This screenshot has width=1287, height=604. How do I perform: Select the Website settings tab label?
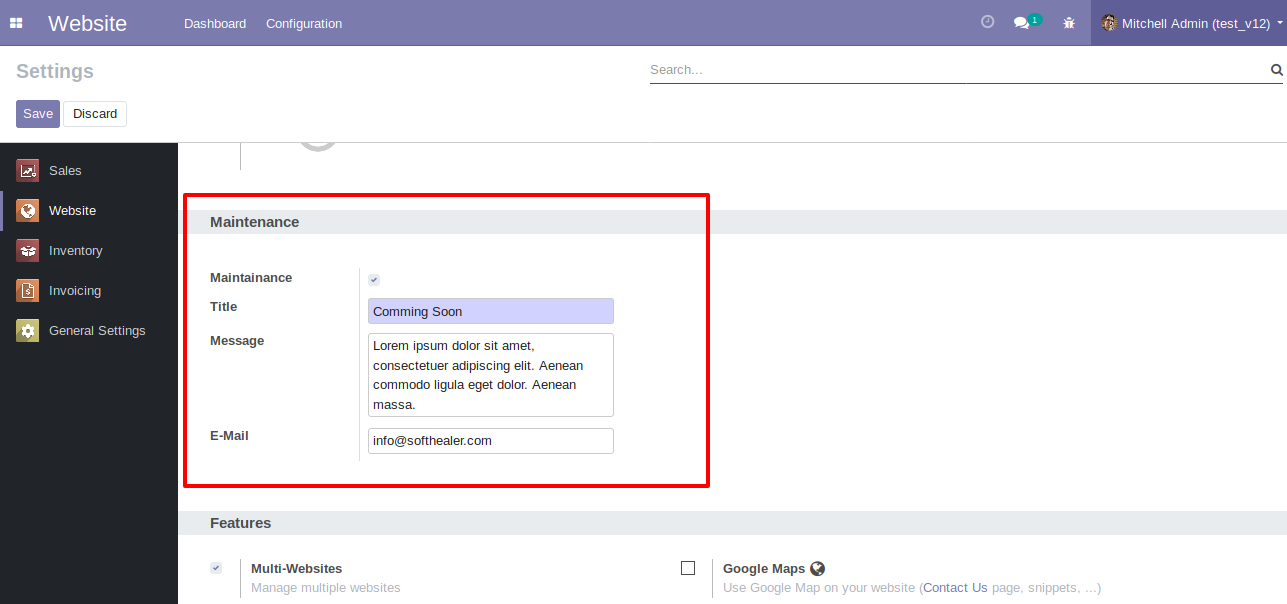pos(72,211)
